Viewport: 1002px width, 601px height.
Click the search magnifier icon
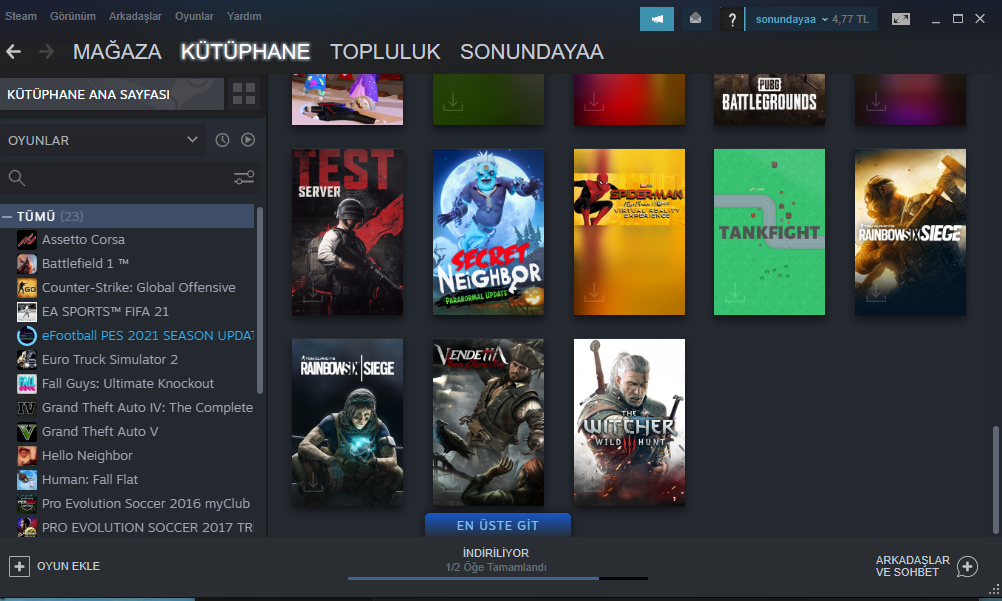17,178
